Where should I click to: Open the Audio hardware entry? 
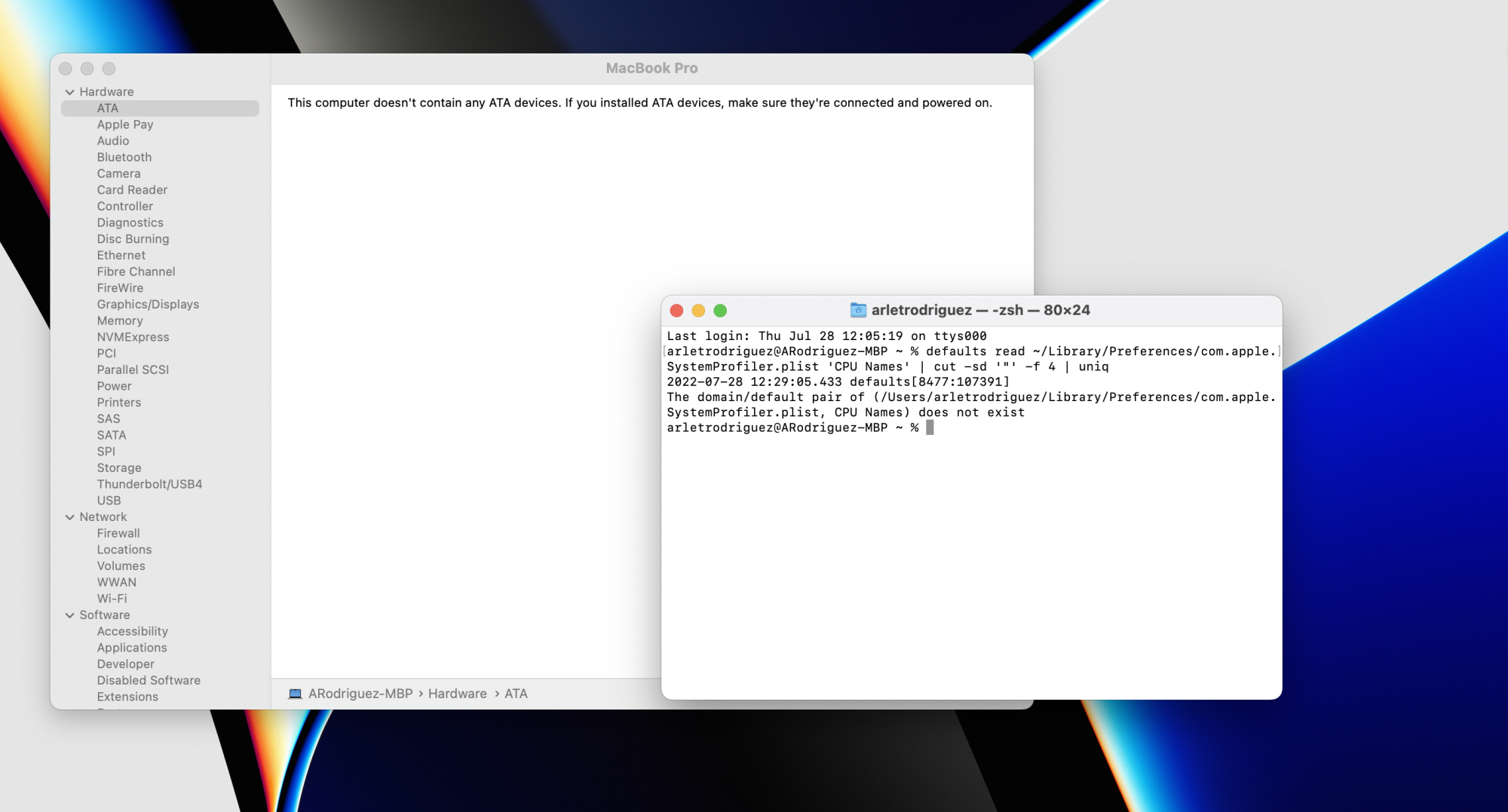pos(113,141)
